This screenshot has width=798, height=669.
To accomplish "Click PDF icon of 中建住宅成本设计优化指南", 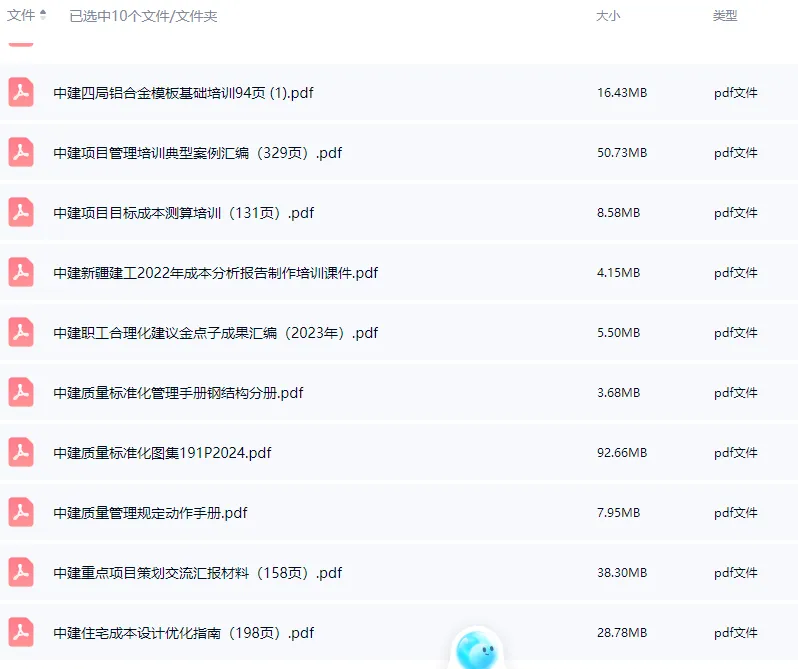I will tap(21, 632).
